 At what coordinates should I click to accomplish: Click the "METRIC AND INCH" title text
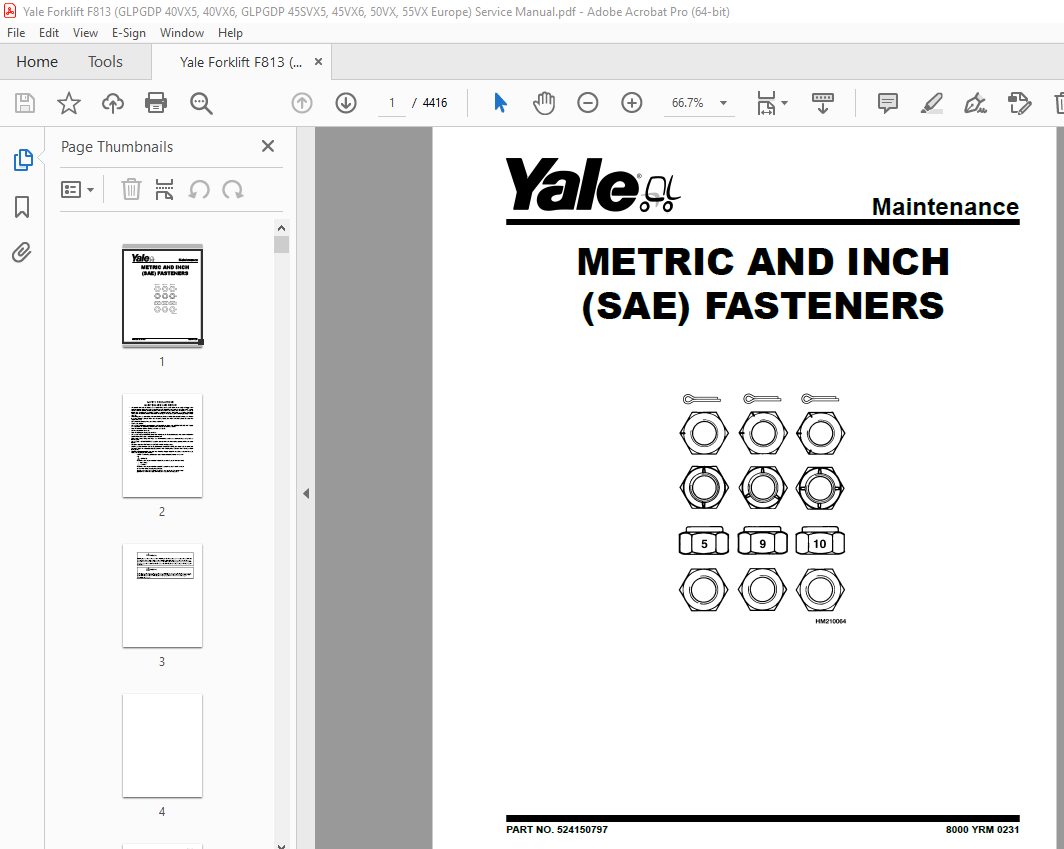tap(763, 262)
